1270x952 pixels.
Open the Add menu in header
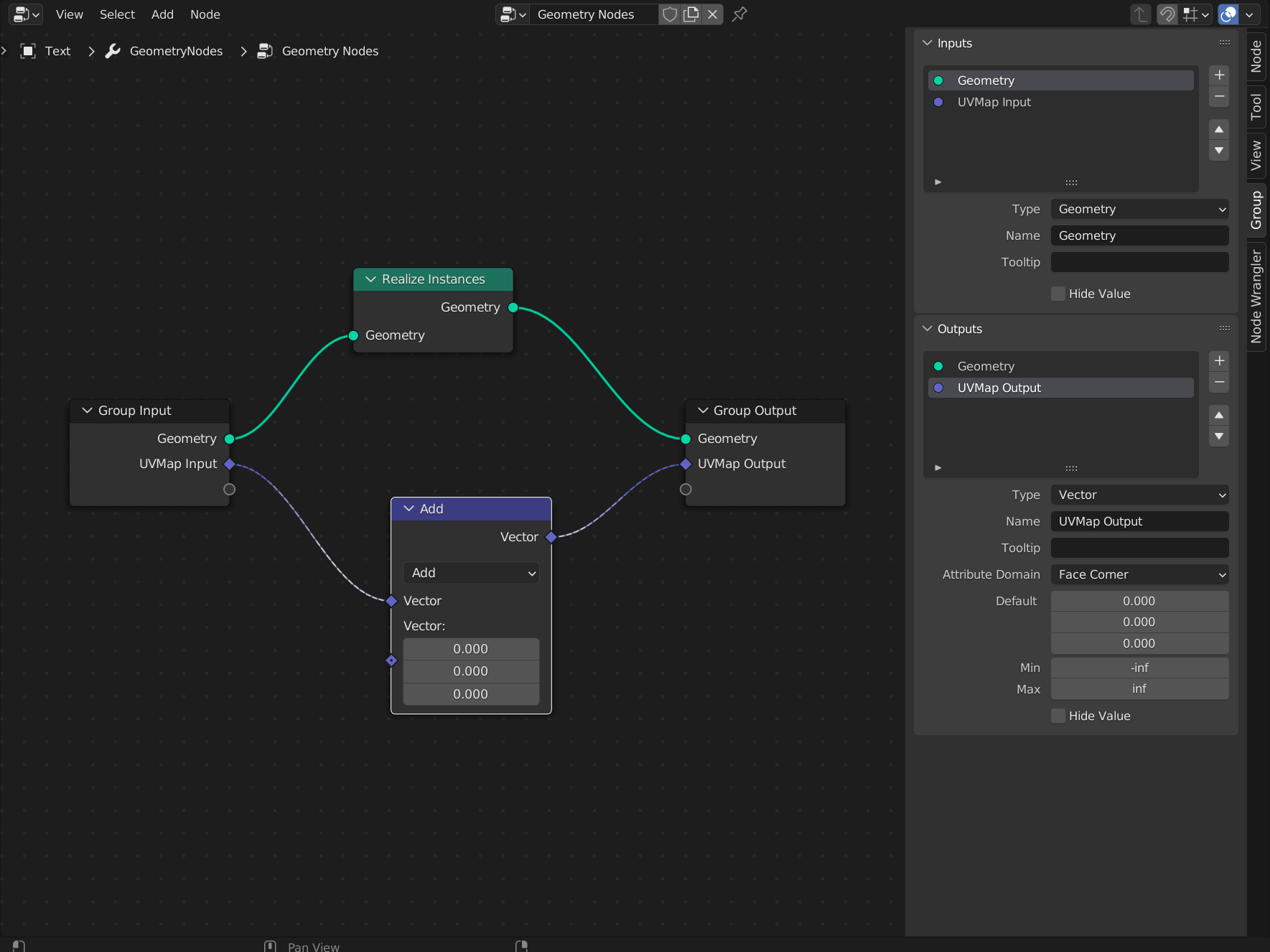click(x=162, y=14)
